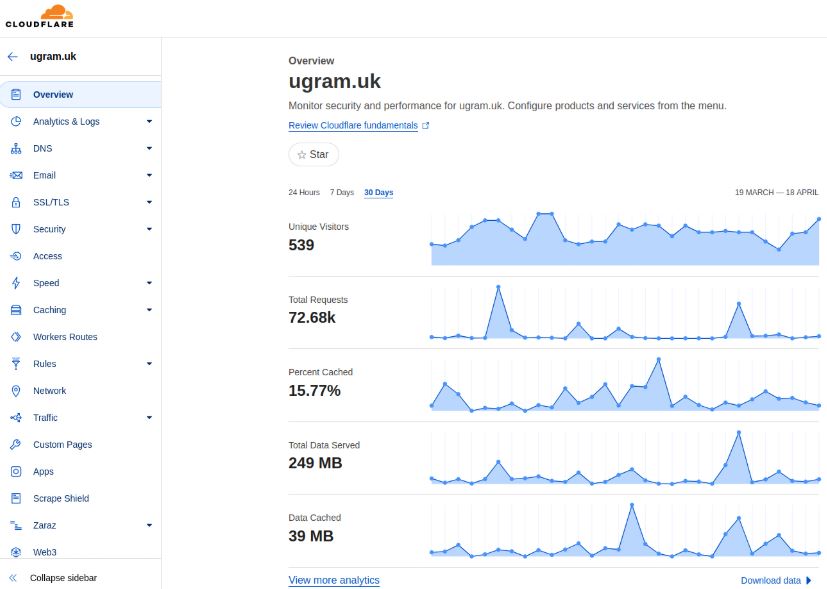Viewport: 827px width, 589px height.
Task: Click the Scrape Shield icon
Action: point(16,498)
